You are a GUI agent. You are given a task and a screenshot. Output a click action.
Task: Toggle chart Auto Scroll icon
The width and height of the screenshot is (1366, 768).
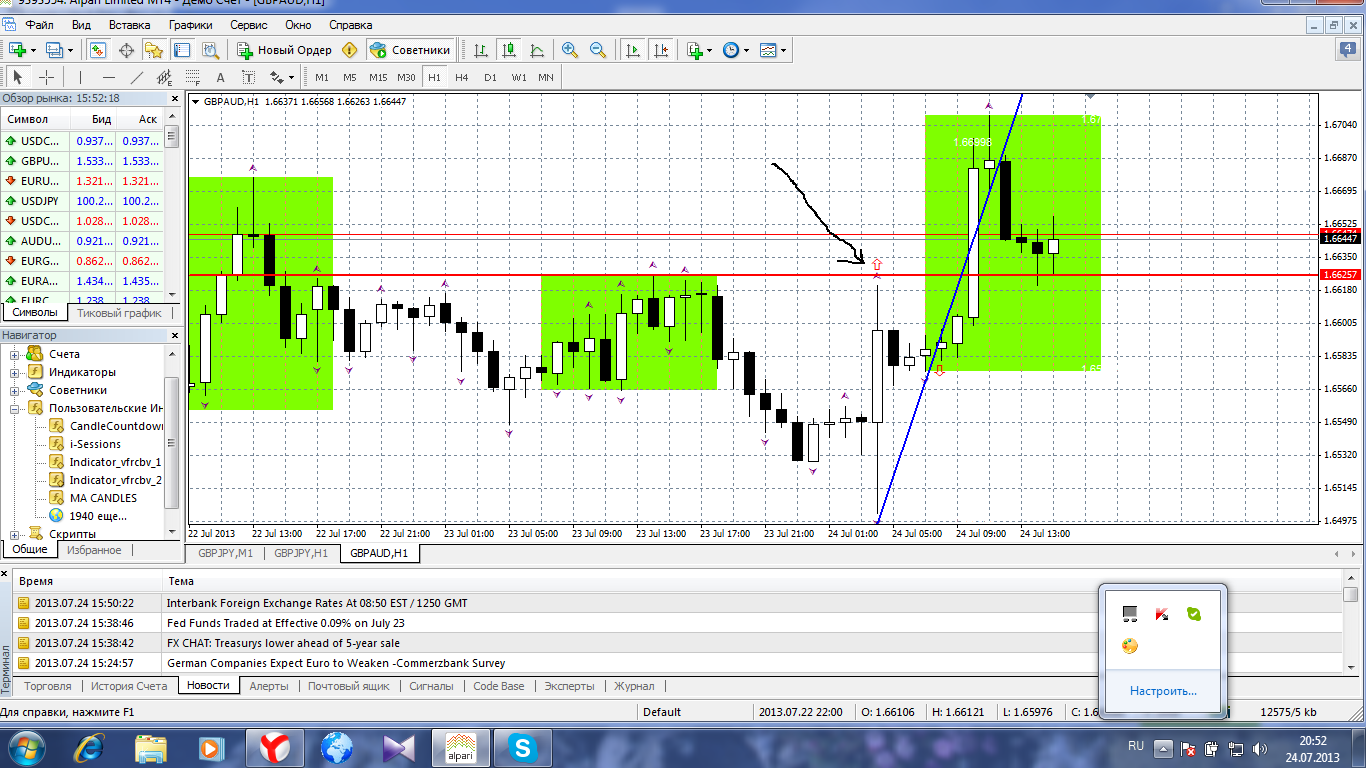pyautogui.click(x=633, y=50)
